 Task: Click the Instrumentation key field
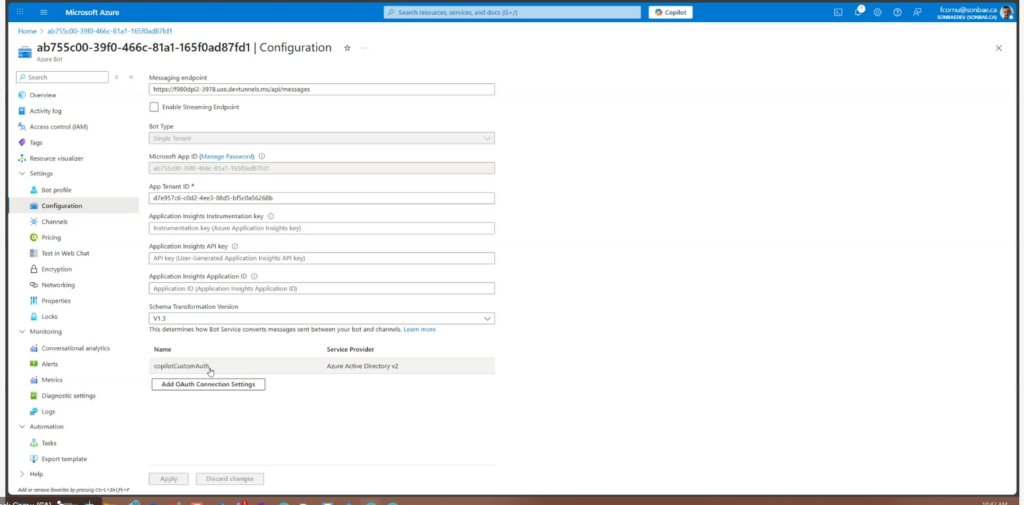click(x=321, y=229)
